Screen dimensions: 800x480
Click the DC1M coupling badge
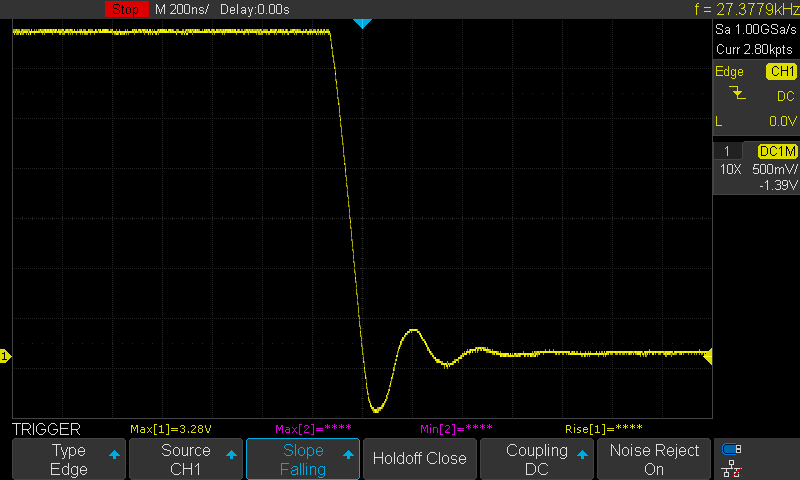click(777, 150)
